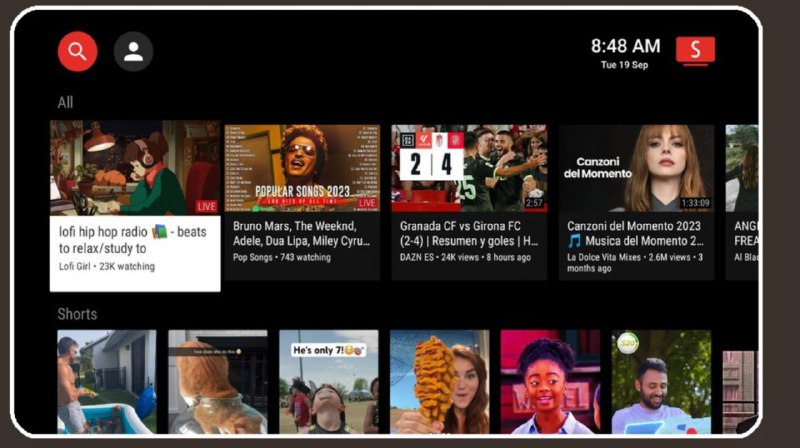Viewport: 800px width, 448px height.
Task: Click the 8:48 AM clock display
Action: tap(626, 46)
